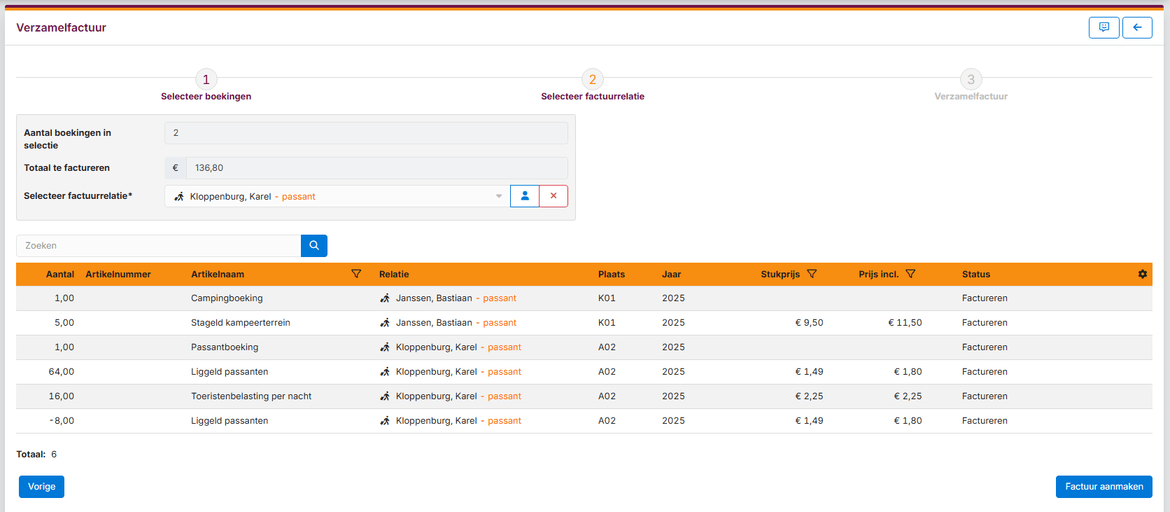Click euro symbol of Totaal te factureren

[x=175, y=168]
